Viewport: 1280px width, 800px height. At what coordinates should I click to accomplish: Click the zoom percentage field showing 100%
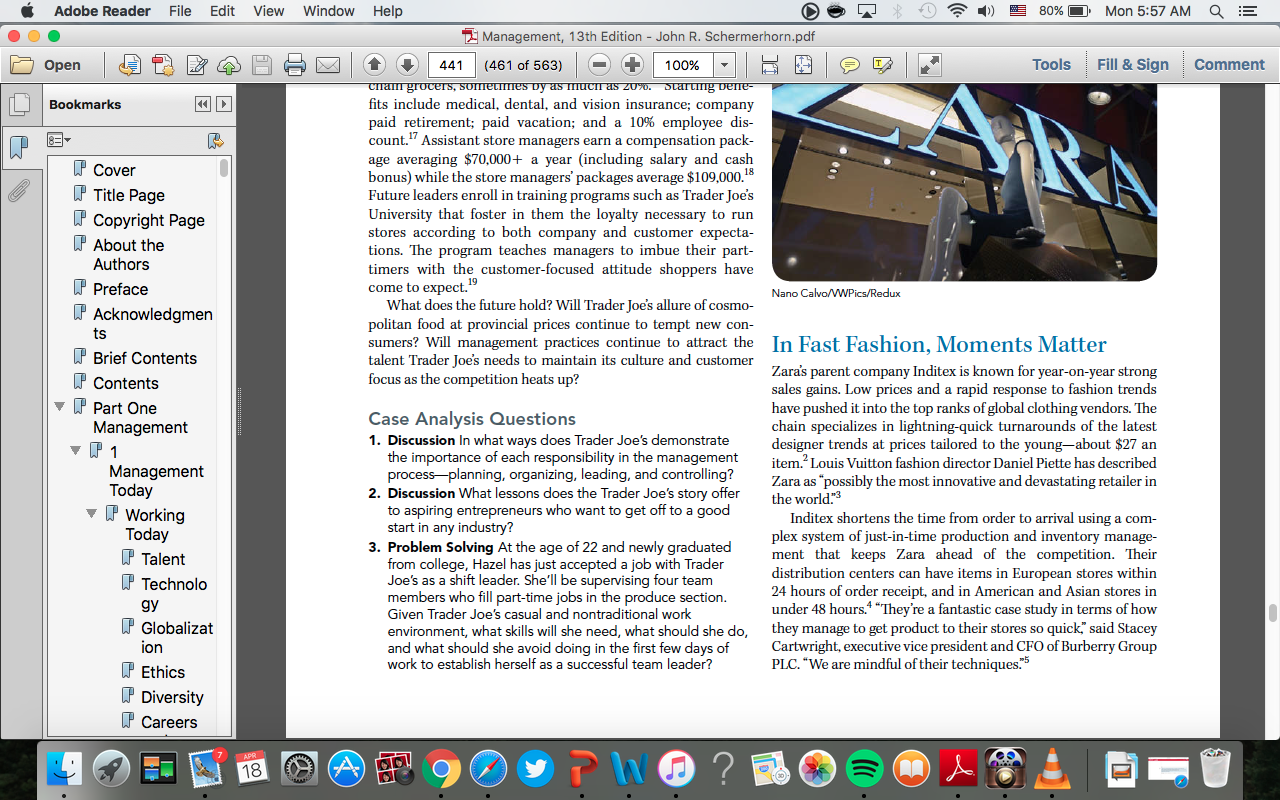coord(683,65)
